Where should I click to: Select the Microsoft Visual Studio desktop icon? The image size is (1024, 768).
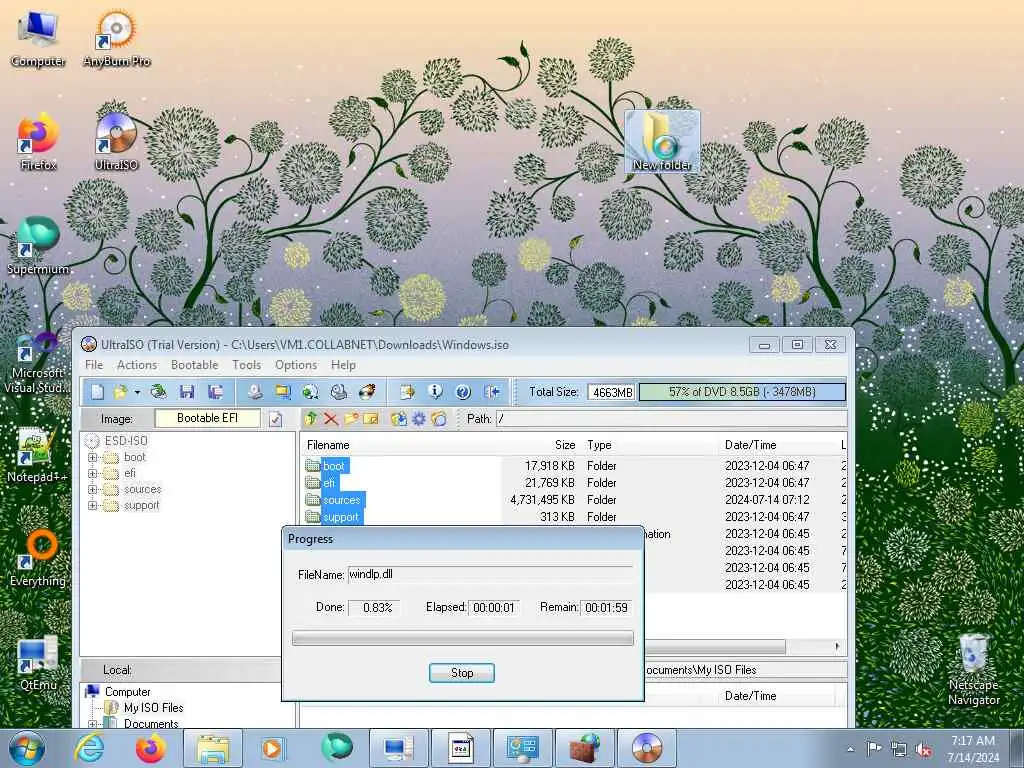37,362
